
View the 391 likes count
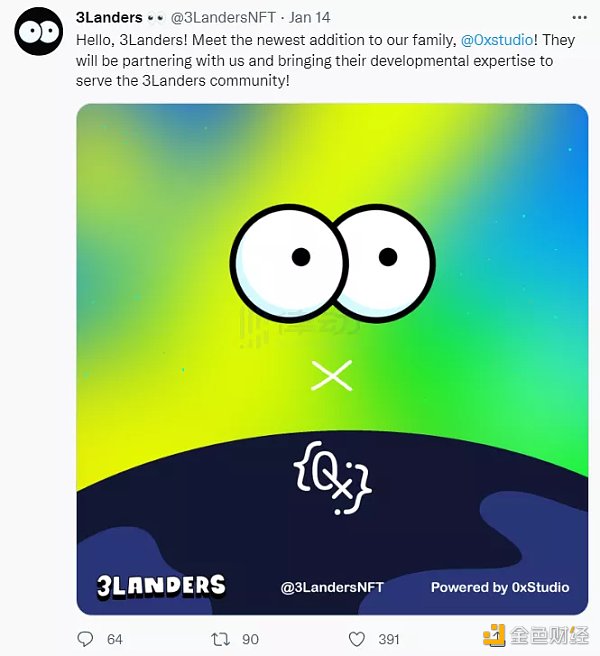tap(389, 639)
